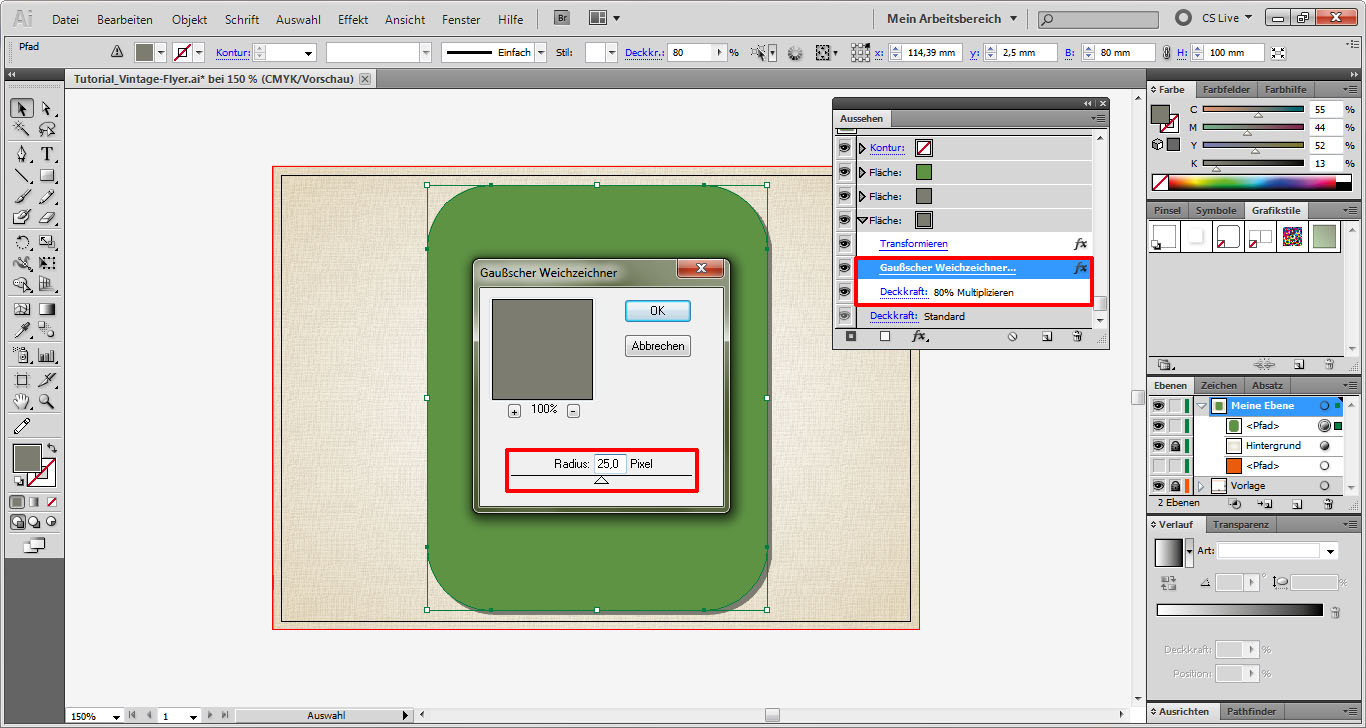
Task: Confirm the blur dialog with OK
Action: 657,311
